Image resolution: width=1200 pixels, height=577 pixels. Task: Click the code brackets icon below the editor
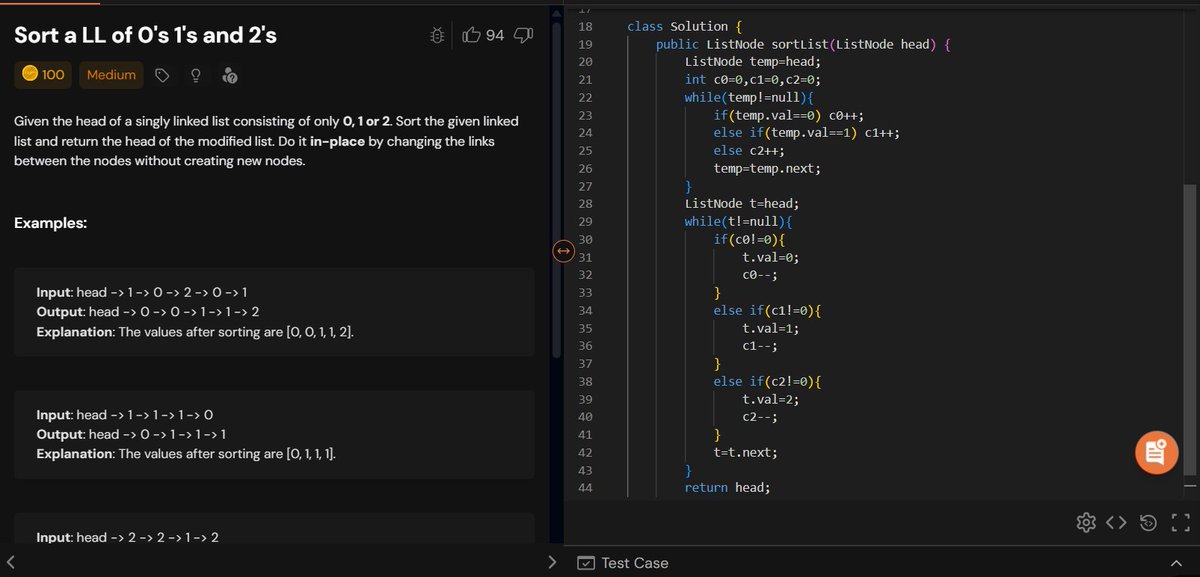pos(1117,521)
